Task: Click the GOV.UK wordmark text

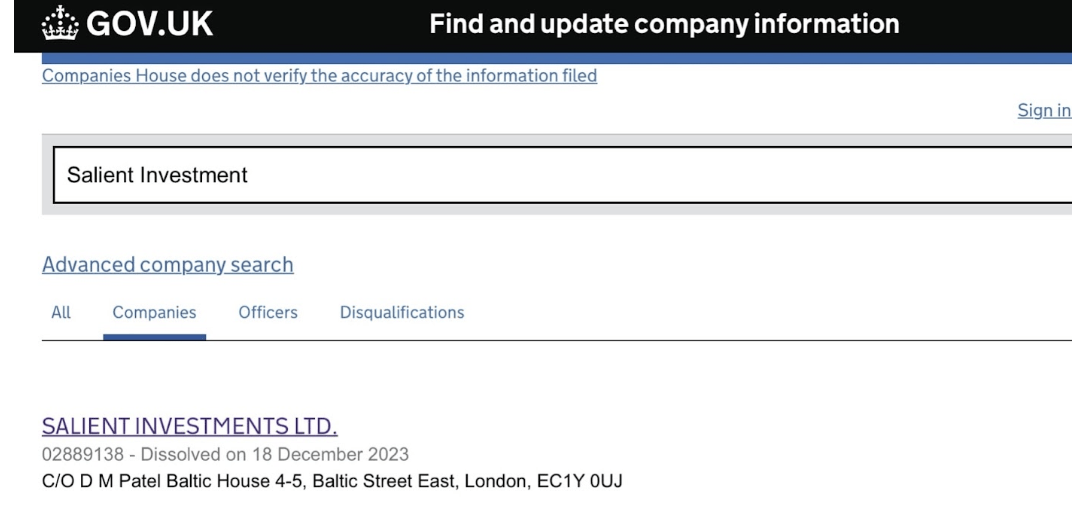Action: (150, 24)
